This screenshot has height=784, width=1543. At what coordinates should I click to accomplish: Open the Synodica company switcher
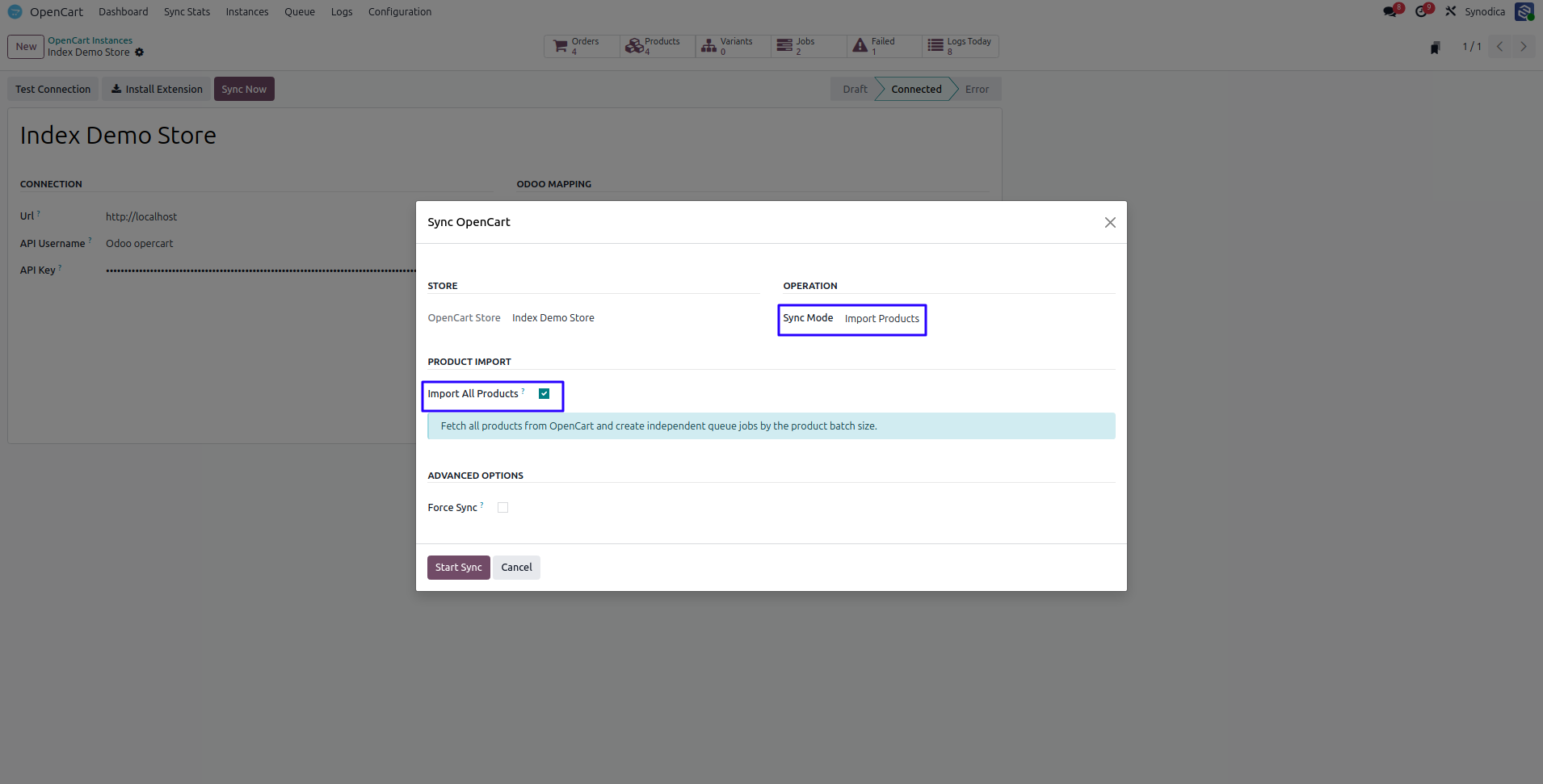[x=1485, y=11]
